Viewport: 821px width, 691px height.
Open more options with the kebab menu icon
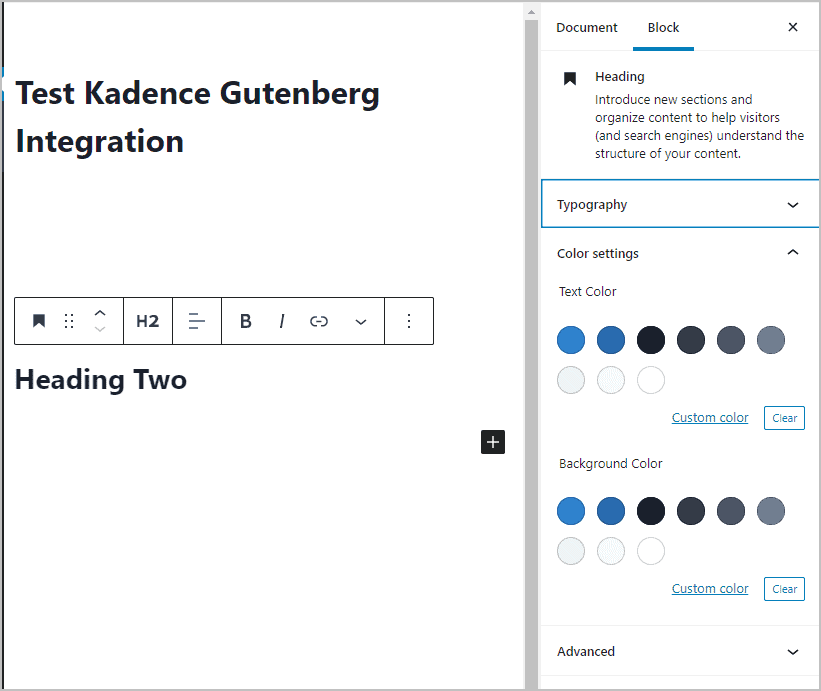(x=409, y=320)
